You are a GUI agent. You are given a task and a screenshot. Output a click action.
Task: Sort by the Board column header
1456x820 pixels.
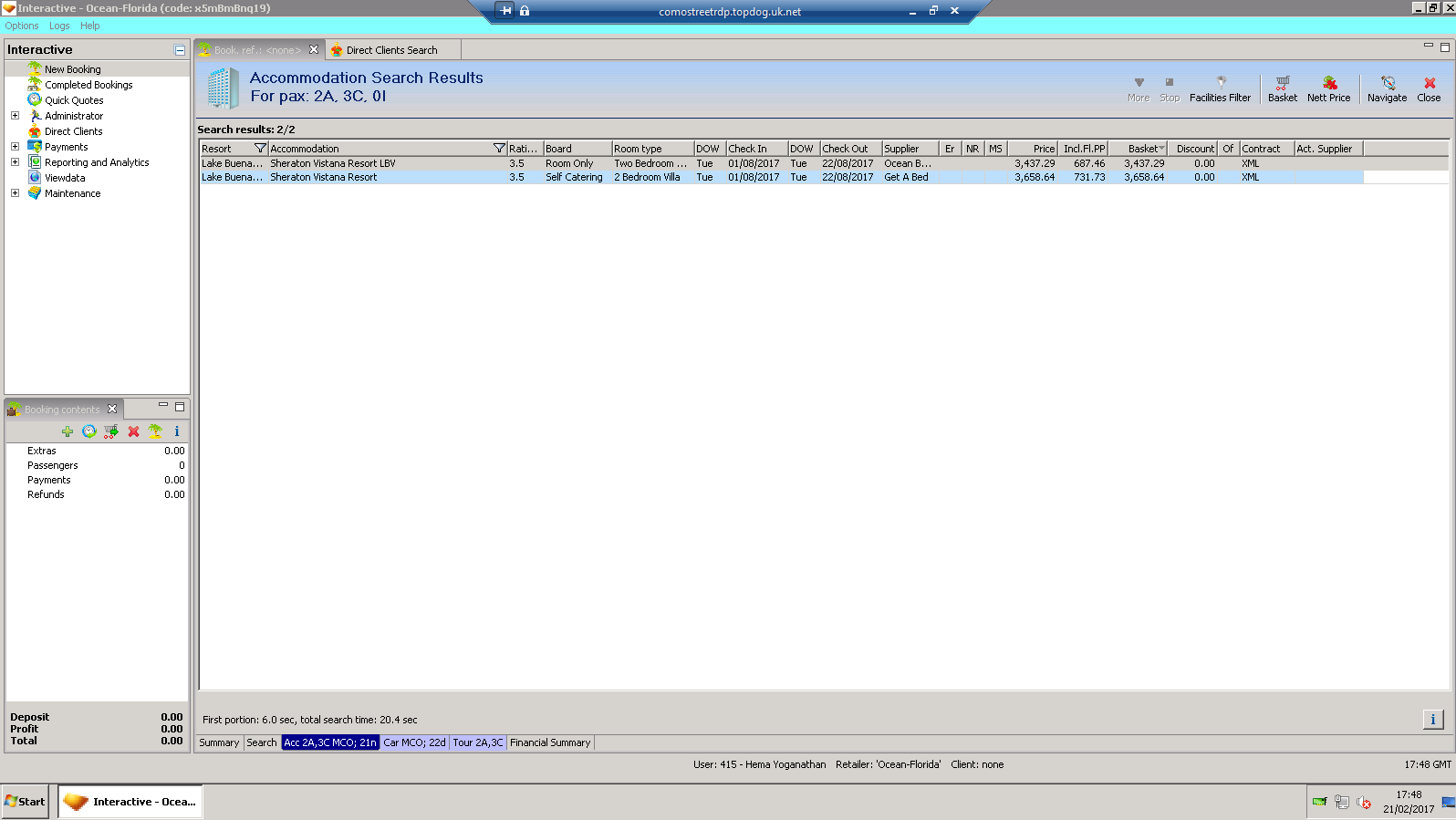pyautogui.click(x=577, y=149)
